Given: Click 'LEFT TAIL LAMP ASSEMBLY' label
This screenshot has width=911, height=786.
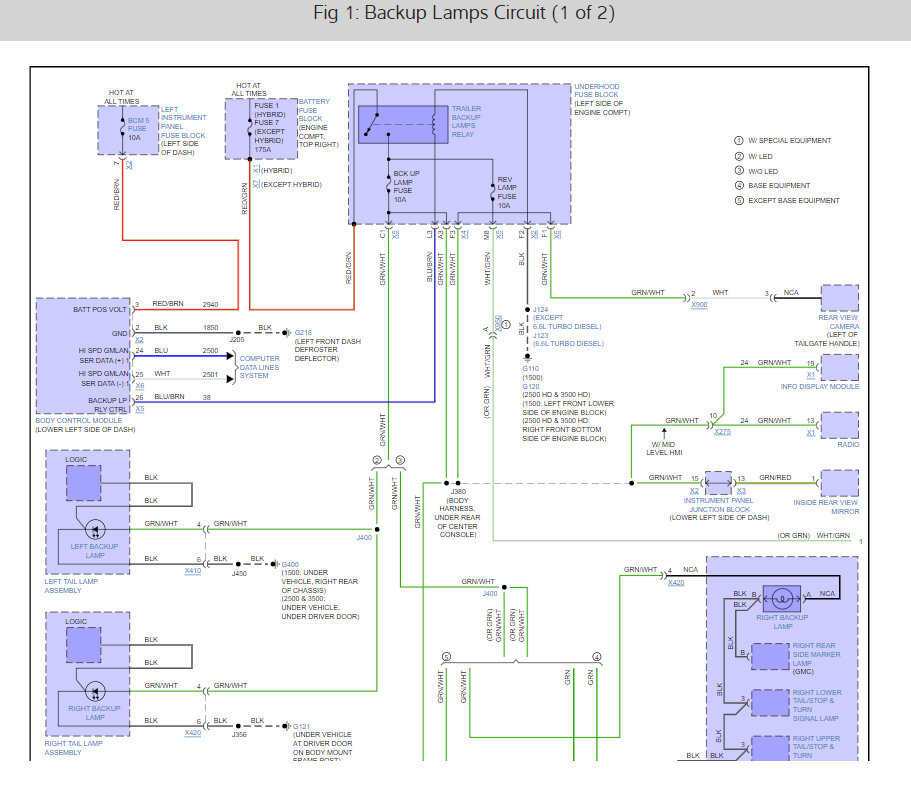Looking at the screenshot, I should (71, 586).
